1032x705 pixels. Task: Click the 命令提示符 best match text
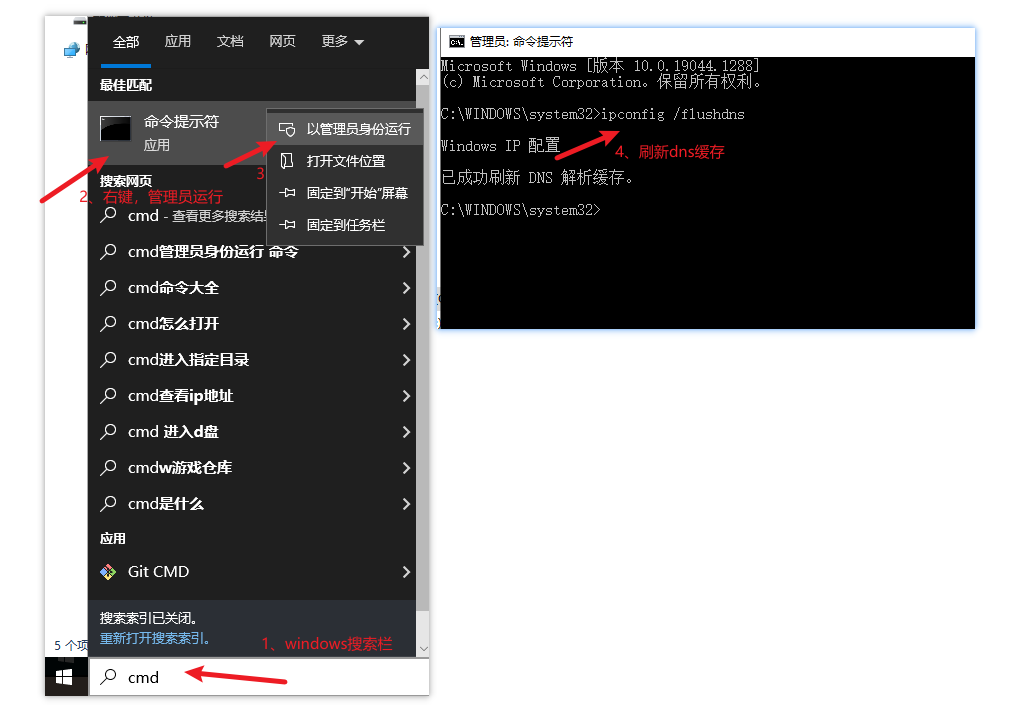(181, 122)
